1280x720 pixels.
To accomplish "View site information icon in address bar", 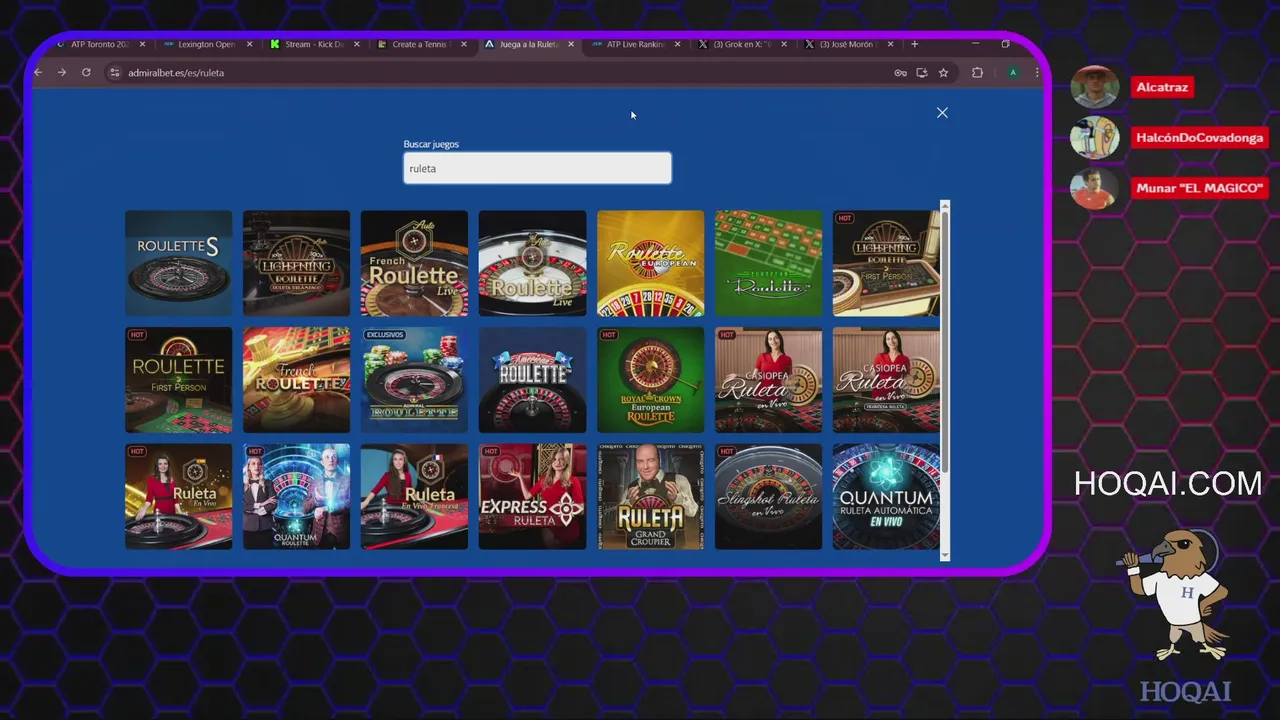I will (115, 73).
